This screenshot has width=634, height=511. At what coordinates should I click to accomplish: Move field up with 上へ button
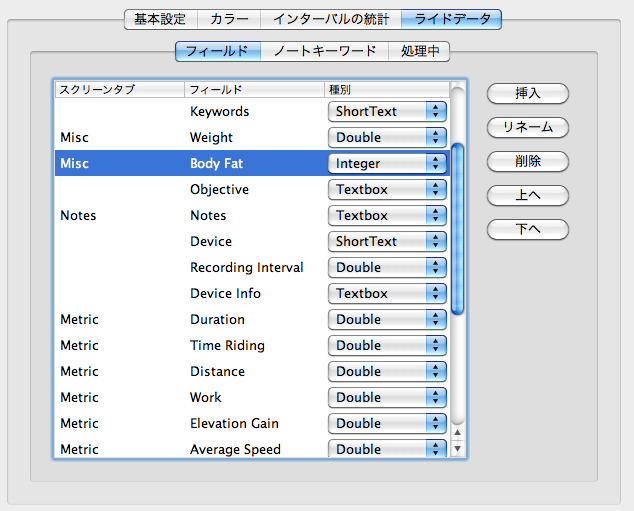tap(528, 195)
